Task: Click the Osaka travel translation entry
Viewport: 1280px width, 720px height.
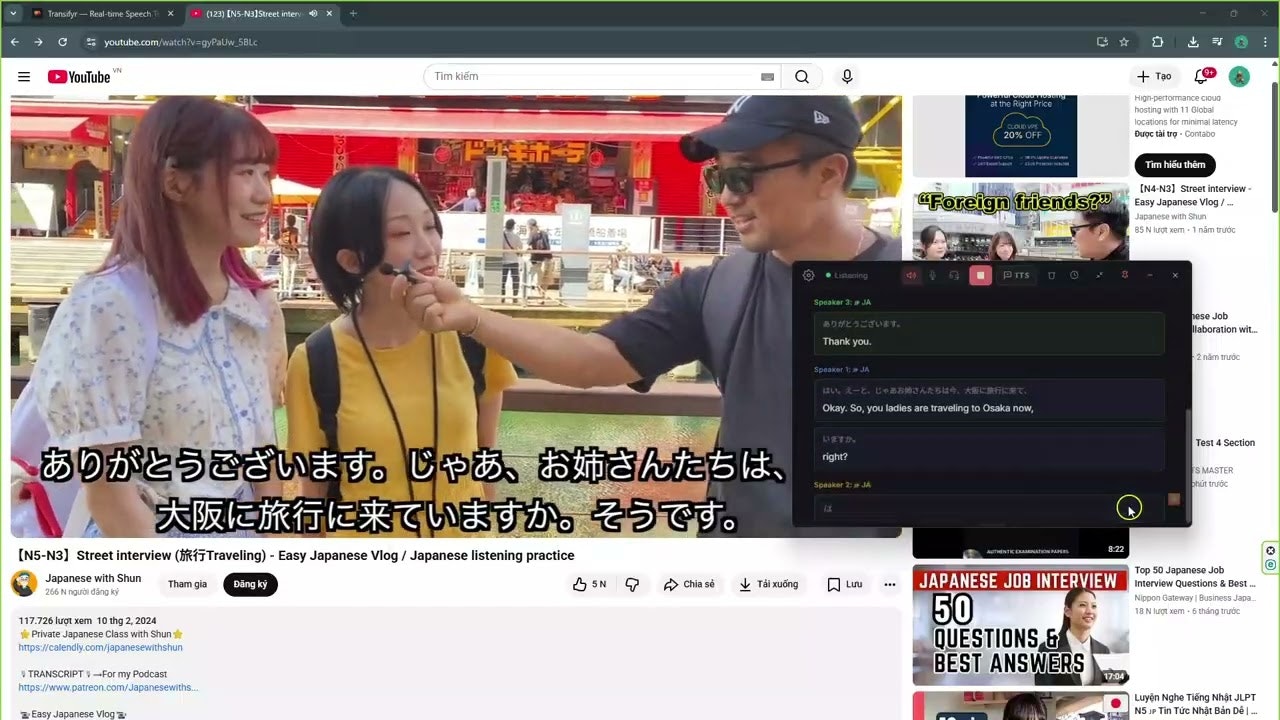Action: (989, 400)
